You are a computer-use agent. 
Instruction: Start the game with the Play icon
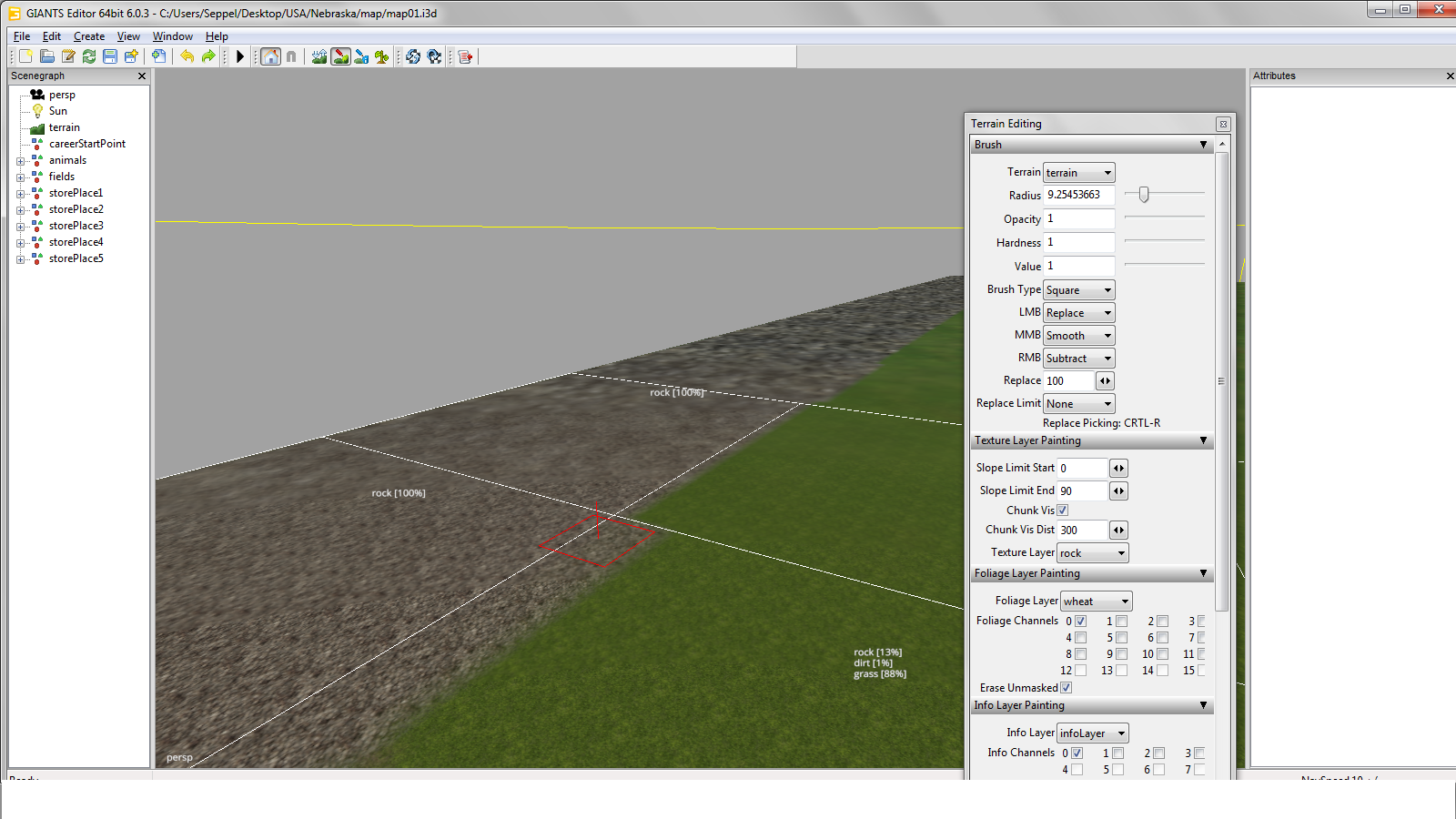(x=240, y=56)
